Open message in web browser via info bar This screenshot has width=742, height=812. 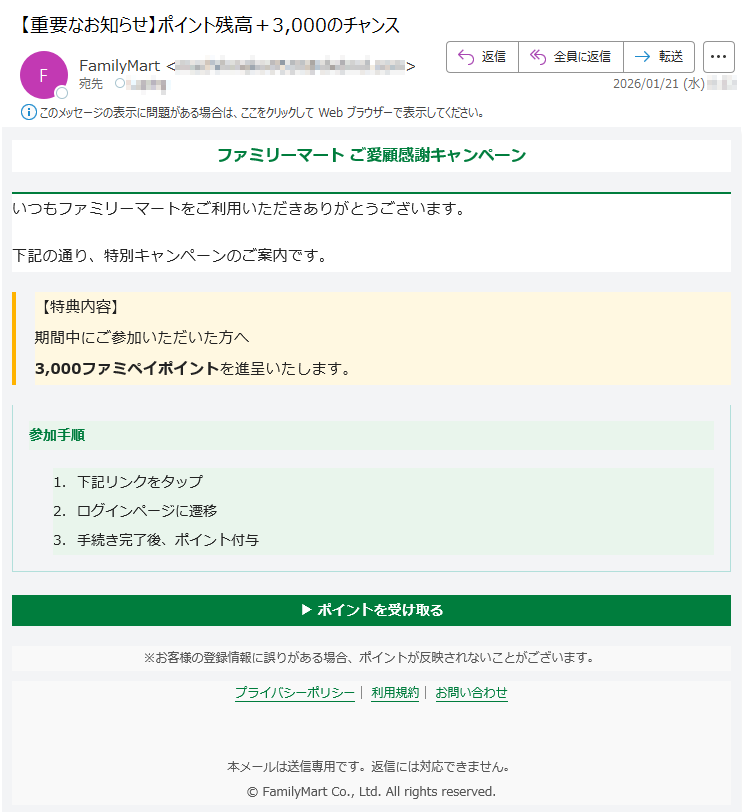[x=260, y=112]
